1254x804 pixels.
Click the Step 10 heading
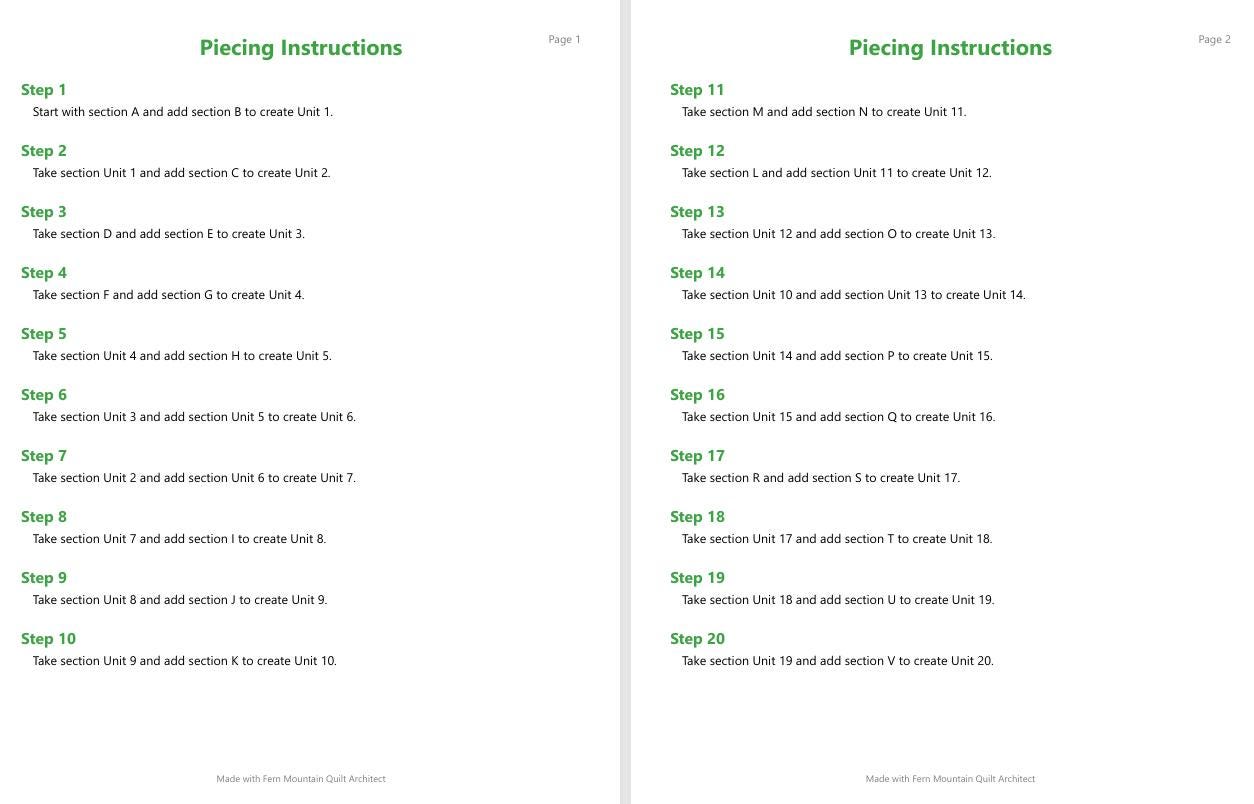pyautogui.click(x=48, y=639)
